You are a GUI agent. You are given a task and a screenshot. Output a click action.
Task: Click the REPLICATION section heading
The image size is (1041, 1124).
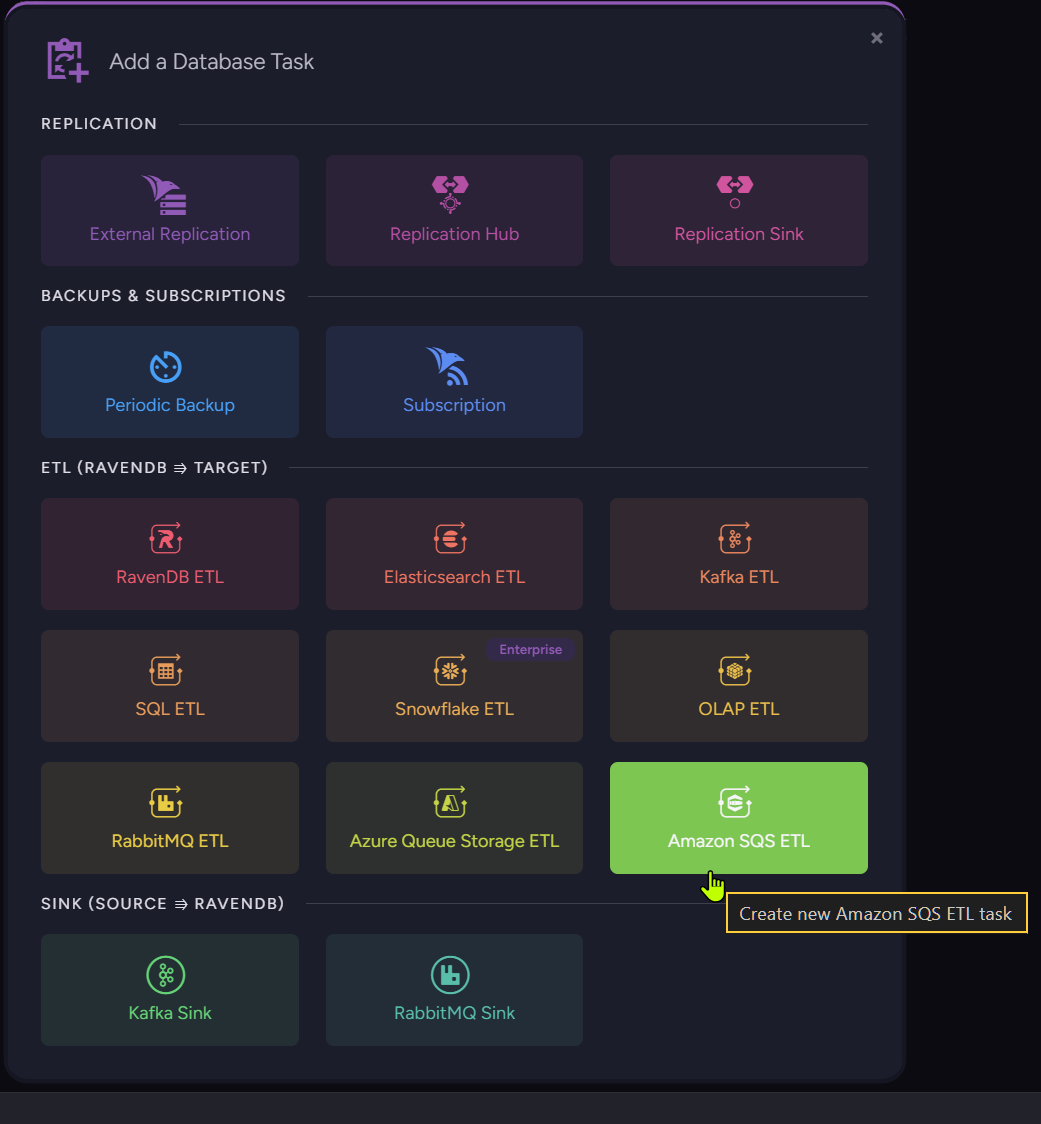99,123
